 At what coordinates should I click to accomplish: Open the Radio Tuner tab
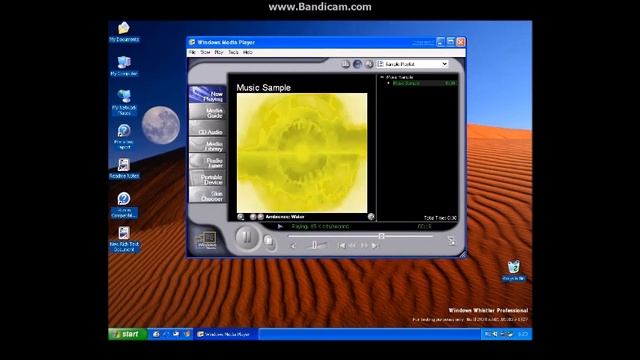207,162
